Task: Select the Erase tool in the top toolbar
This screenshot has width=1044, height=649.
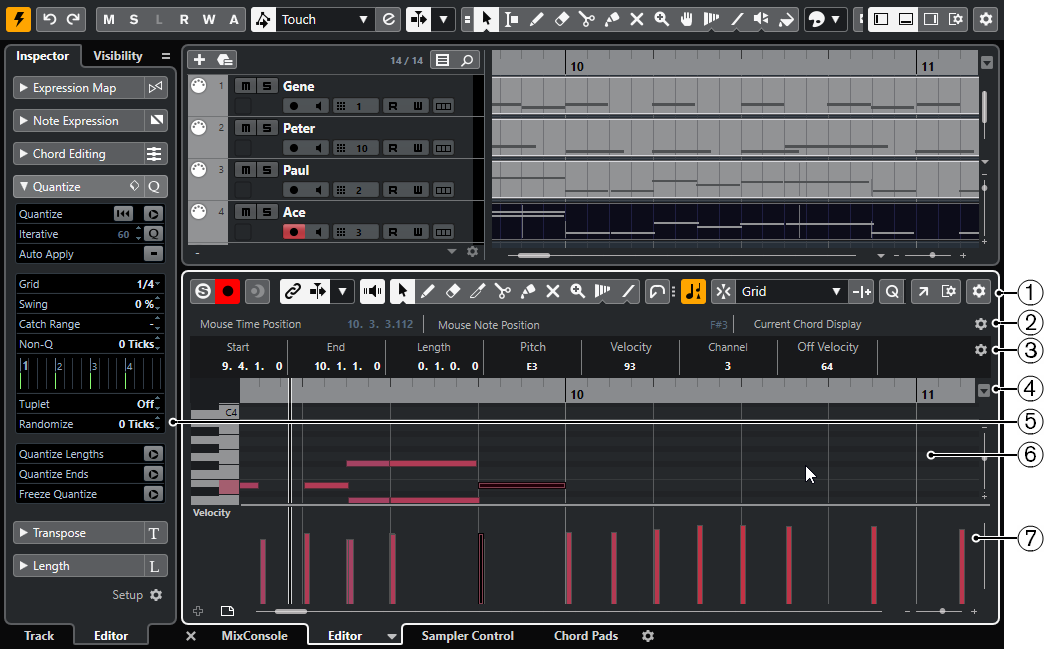Action: click(x=561, y=19)
